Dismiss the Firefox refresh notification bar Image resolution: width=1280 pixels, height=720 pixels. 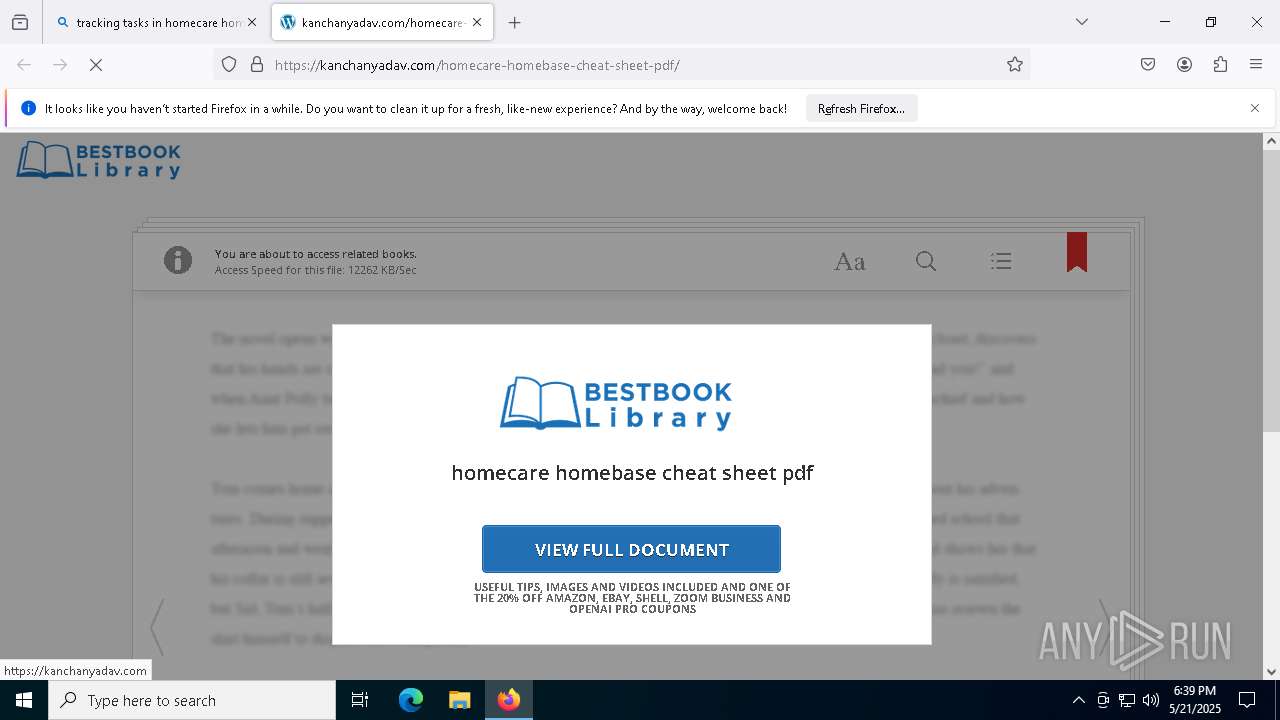[1255, 108]
